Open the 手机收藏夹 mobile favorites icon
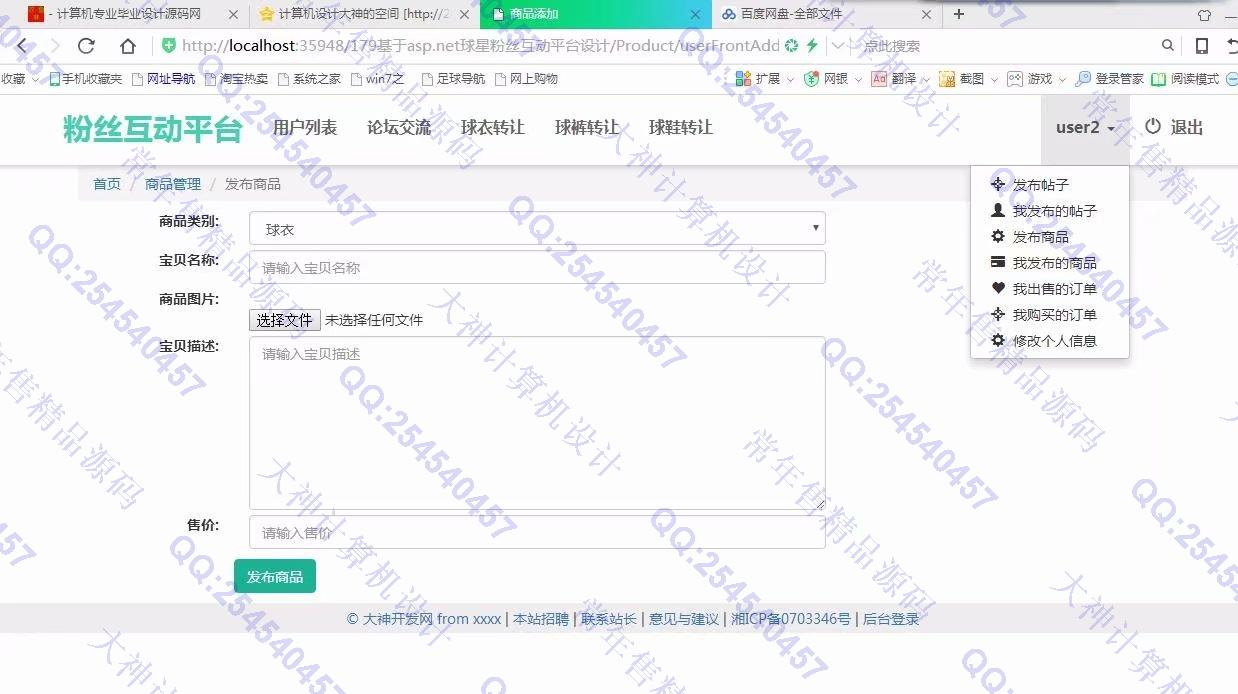 point(55,79)
